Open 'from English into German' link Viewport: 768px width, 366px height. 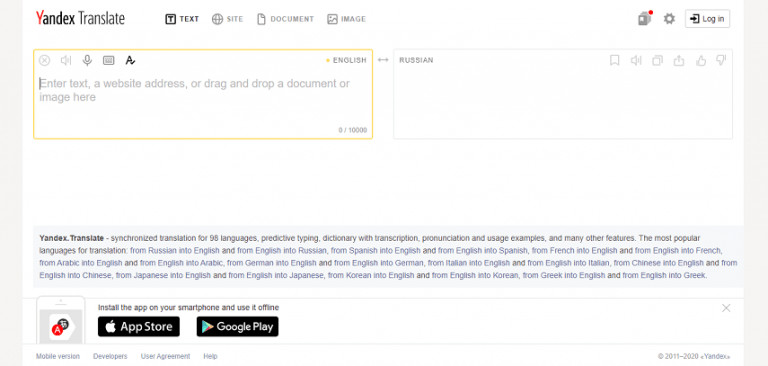[379, 263]
